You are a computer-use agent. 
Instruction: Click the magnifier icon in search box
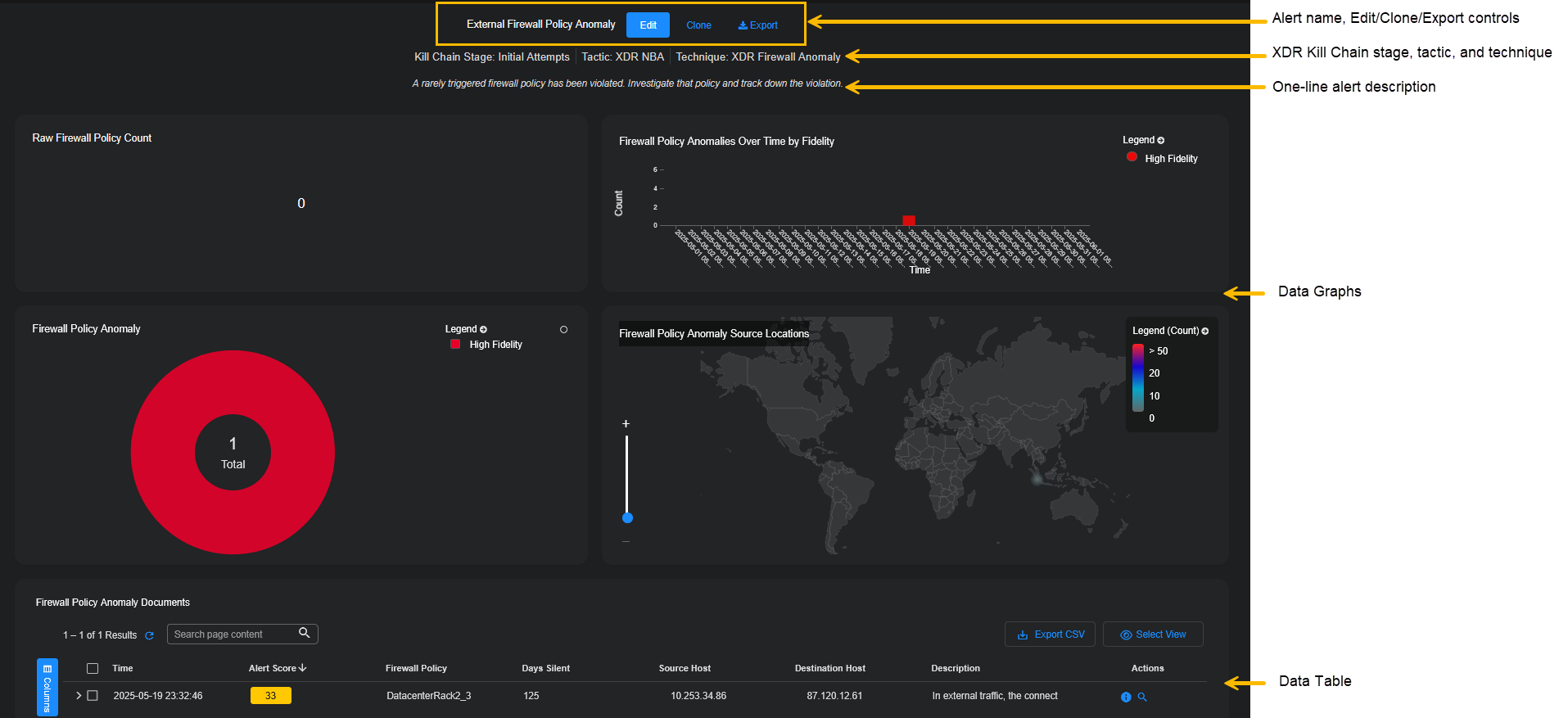304,633
